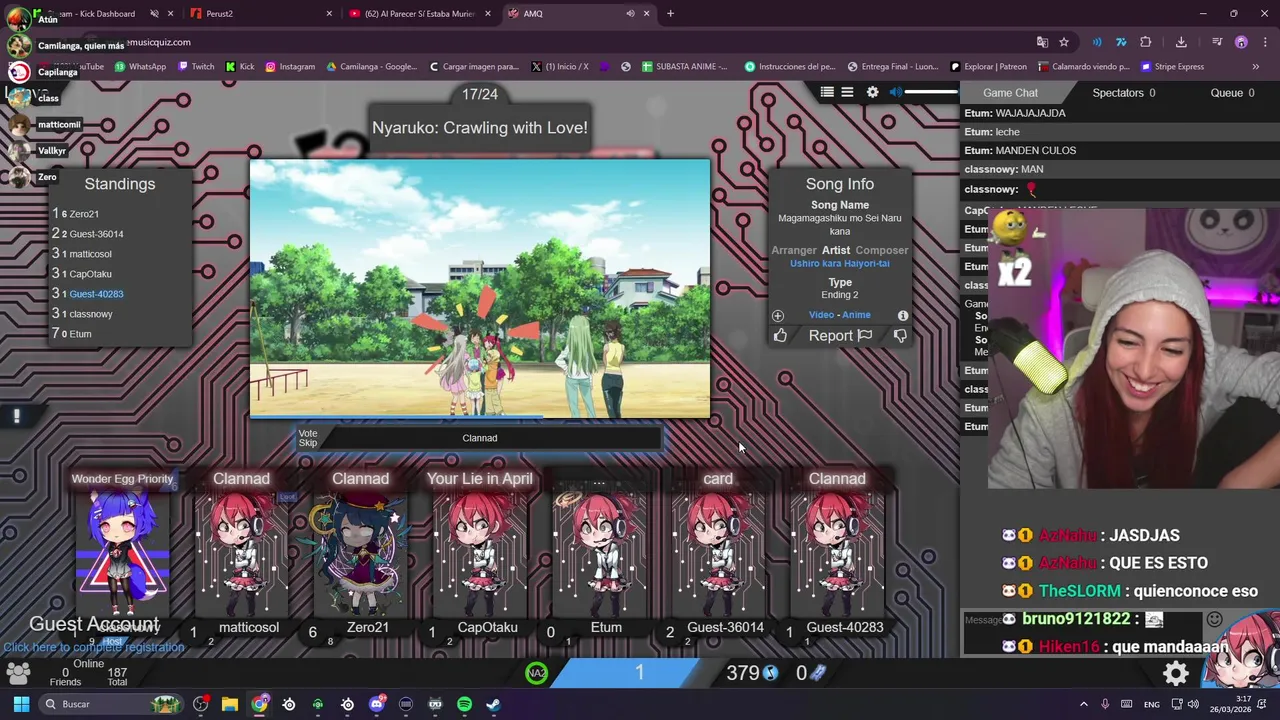Open the bottom-right settings gear

pos(1176,673)
